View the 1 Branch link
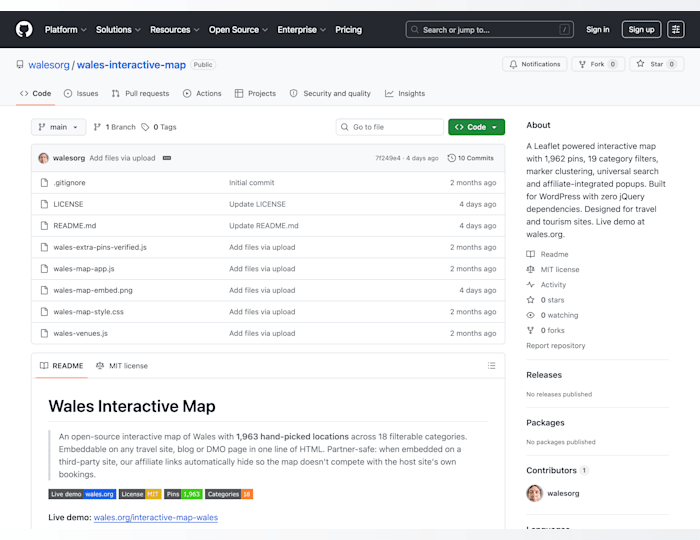700x540 pixels. click(114, 127)
